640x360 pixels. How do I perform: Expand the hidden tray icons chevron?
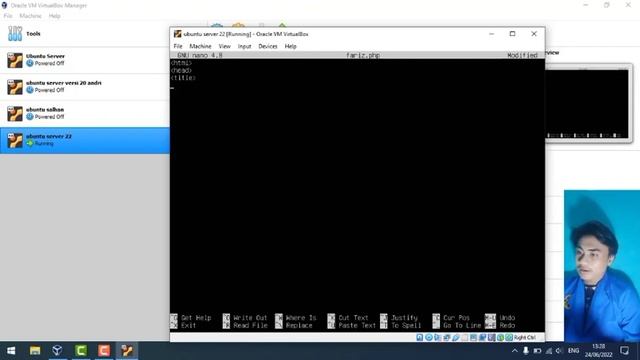click(x=515, y=351)
